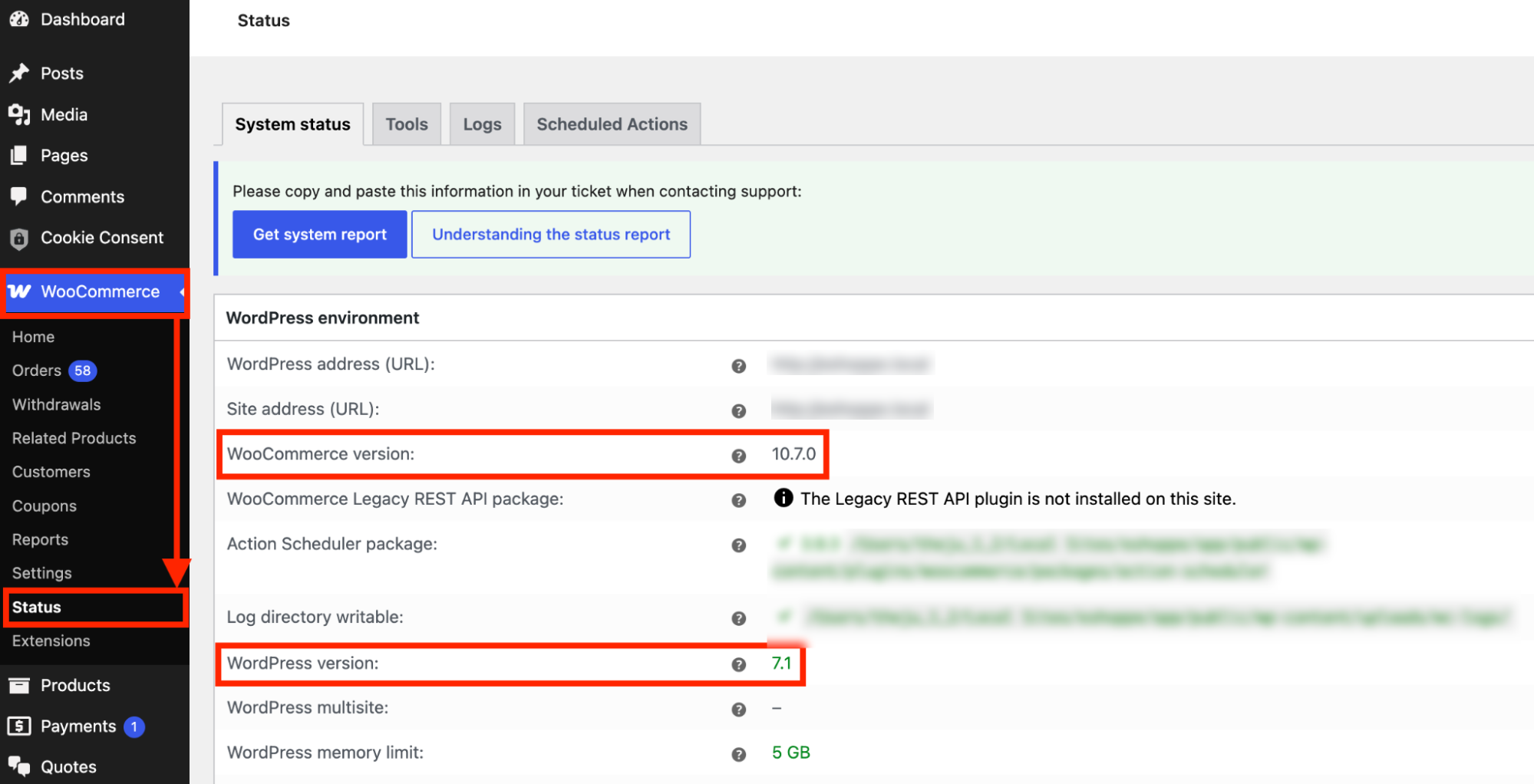Screen dimensions: 1534x784
Task: Click the WordPress environment section heading
Action: (322, 318)
